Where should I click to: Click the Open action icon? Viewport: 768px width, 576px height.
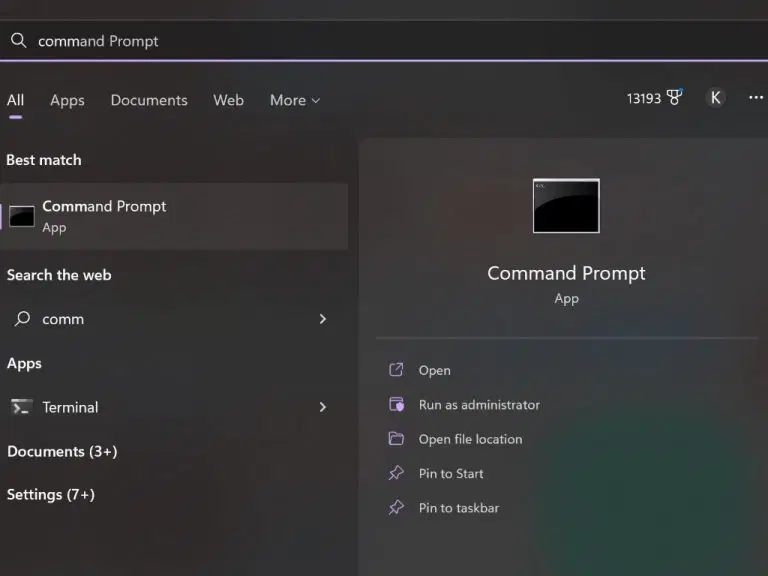click(396, 370)
